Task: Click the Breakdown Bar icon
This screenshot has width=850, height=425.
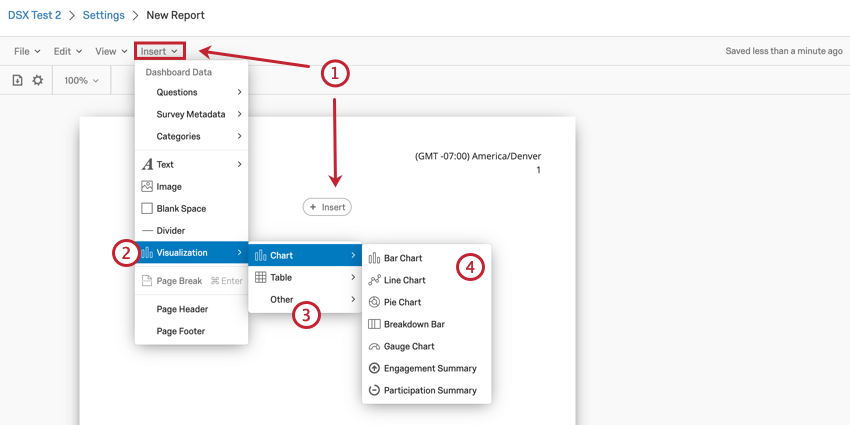Action: (x=374, y=324)
